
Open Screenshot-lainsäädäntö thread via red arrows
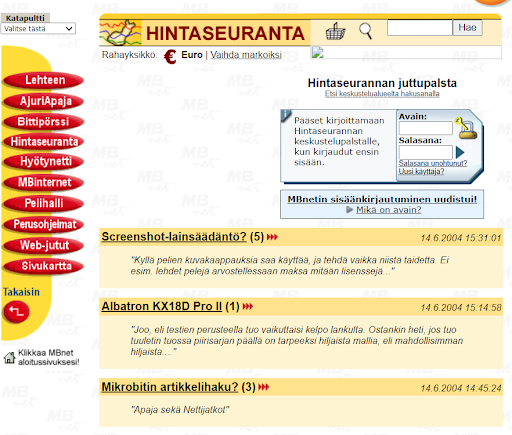coord(272,237)
